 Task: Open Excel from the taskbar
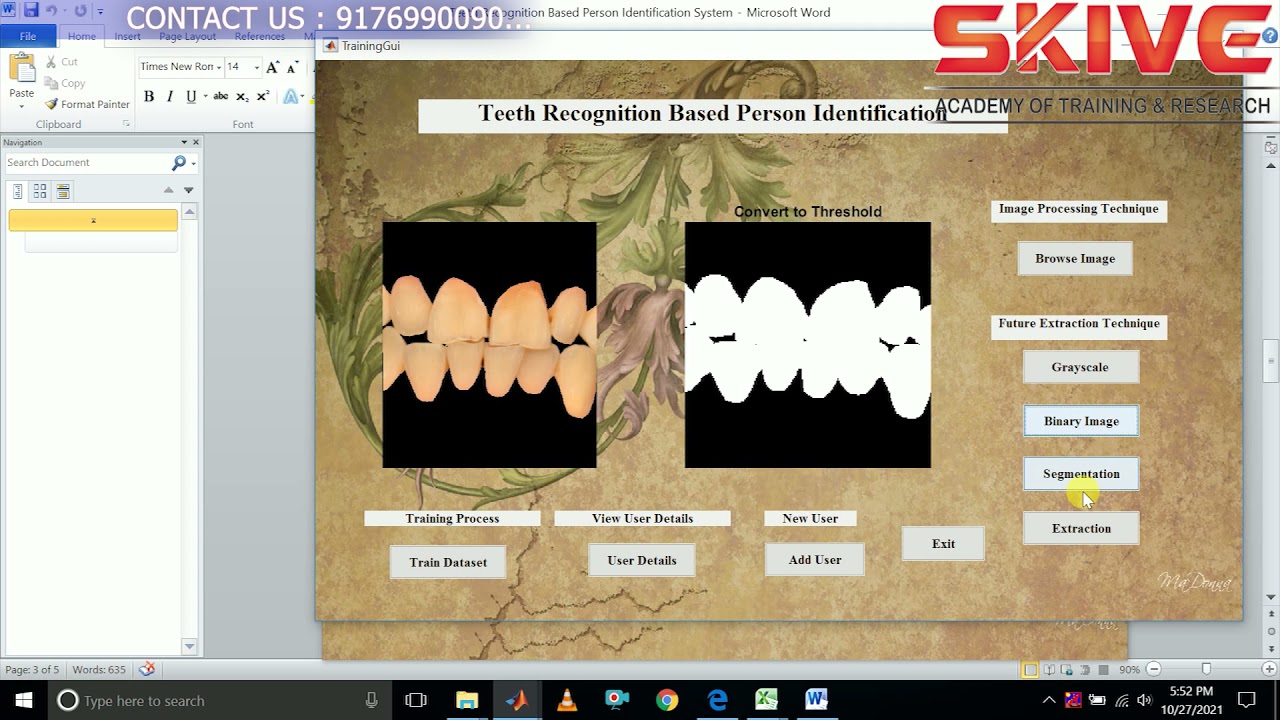tap(767, 700)
